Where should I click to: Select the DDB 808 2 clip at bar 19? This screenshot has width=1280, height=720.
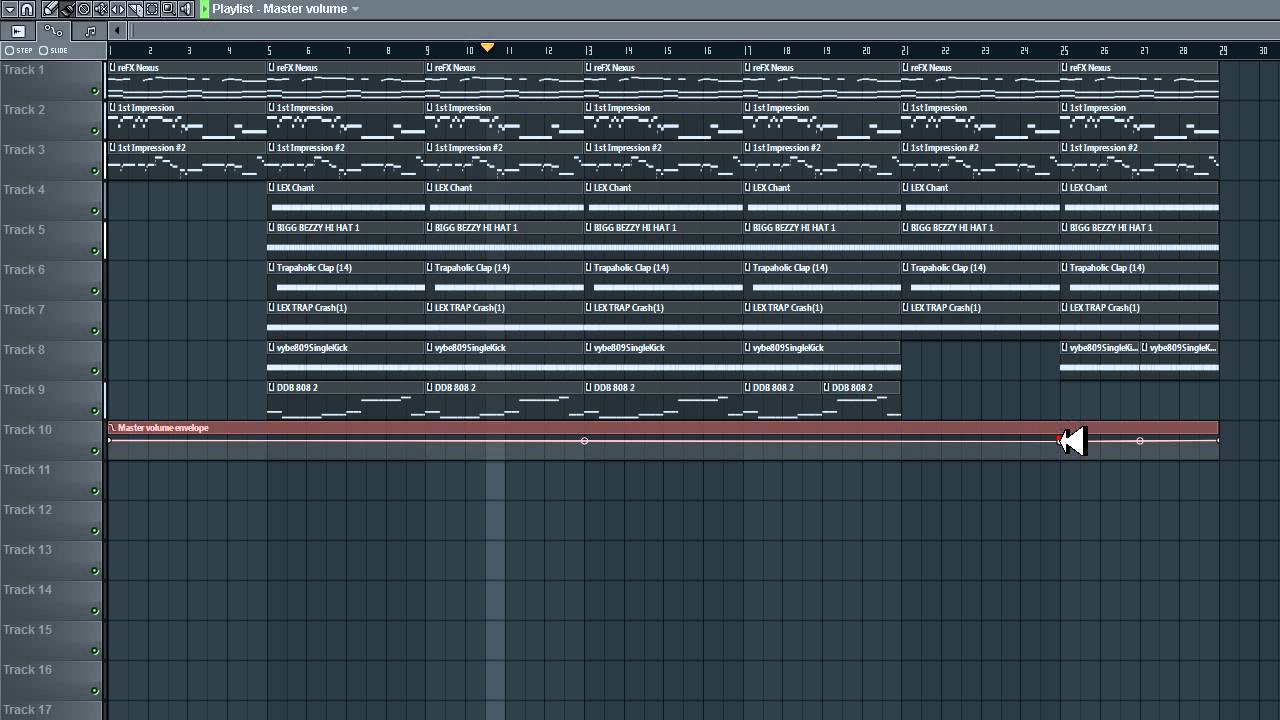[x=861, y=400]
